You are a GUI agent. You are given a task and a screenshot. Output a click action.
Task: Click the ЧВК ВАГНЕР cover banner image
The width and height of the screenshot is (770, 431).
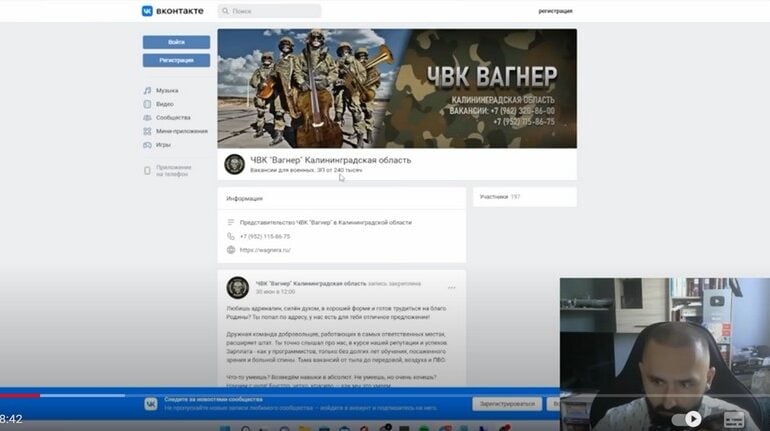pyautogui.click(x=397, y=88)
